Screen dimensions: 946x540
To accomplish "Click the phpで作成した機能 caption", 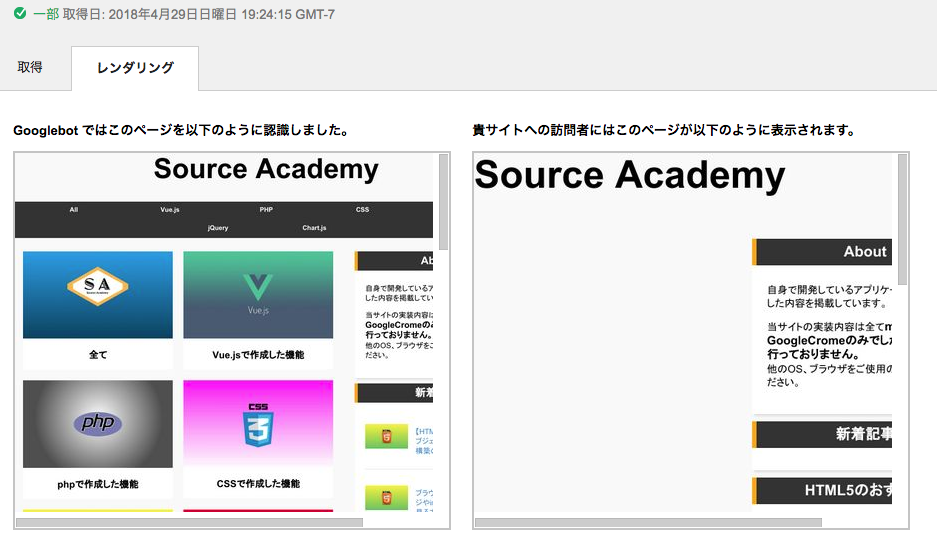I will pos(98,484).
